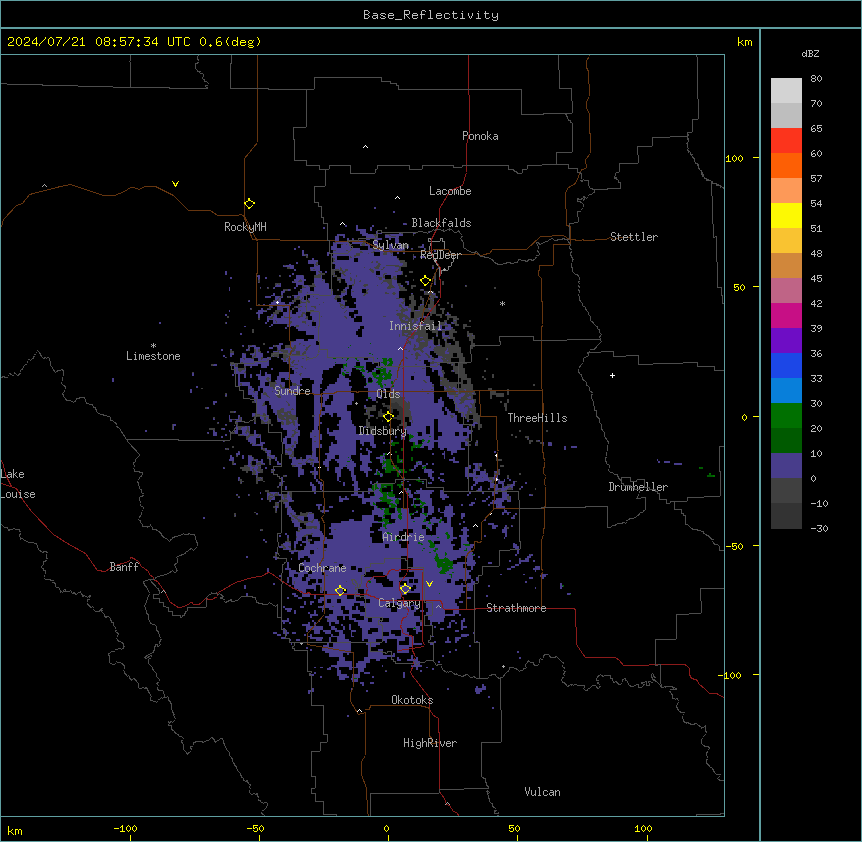This screenshot has width=862, height=842.
Task: Click the slate-purple 10 dBZ legend swatch
Action: (786, 466)
